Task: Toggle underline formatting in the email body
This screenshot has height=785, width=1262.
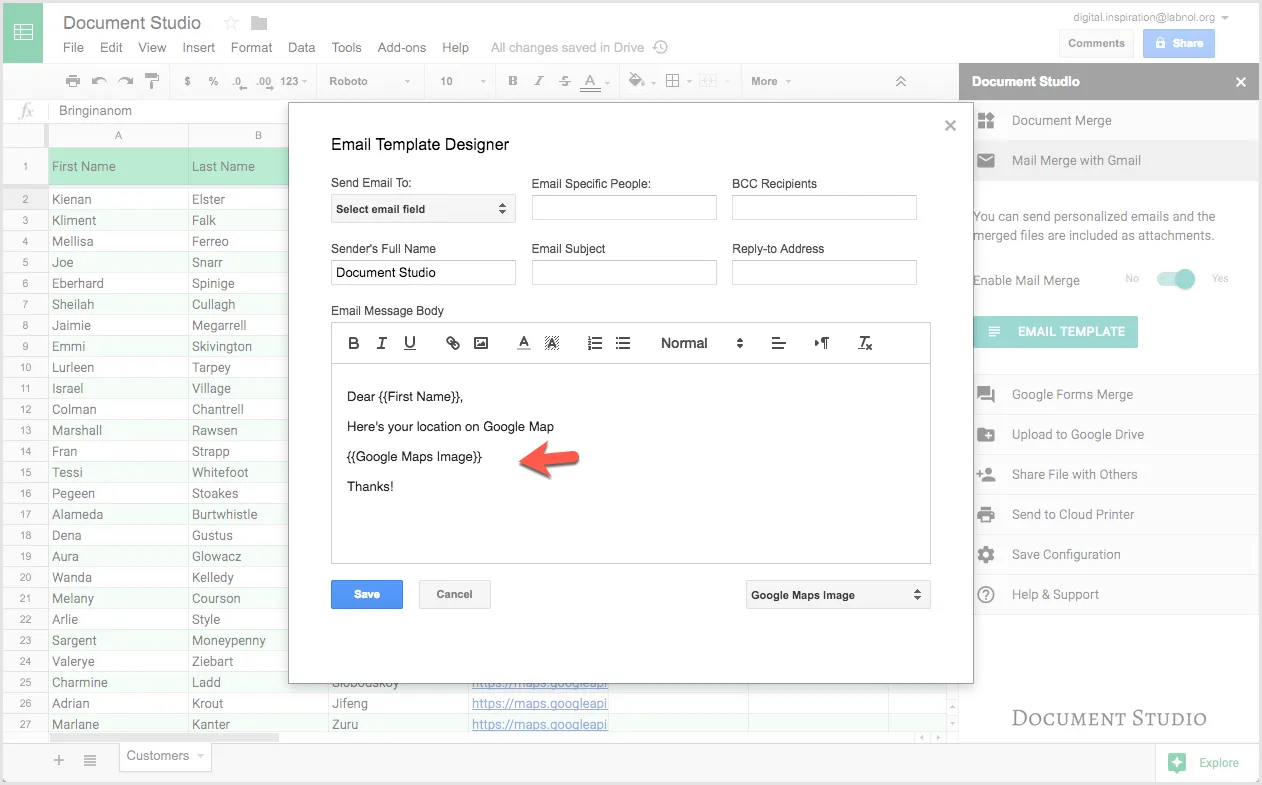Action: pyautogui.click(x=410, y=342)
